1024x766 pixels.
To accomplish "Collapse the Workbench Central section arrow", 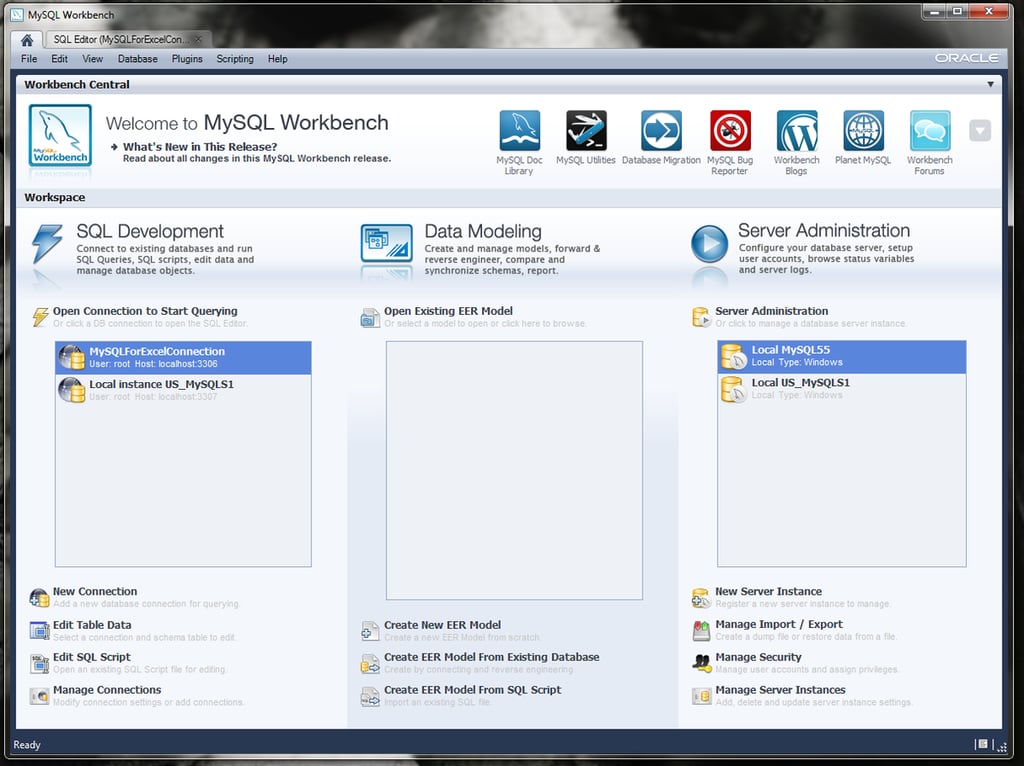I will [x=990, y=84].
